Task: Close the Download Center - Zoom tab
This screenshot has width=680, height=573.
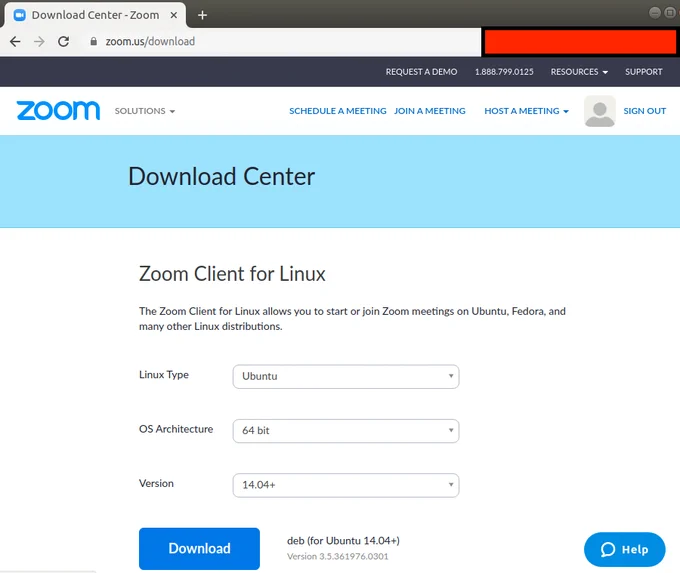Action: click(x=173, y=15)
